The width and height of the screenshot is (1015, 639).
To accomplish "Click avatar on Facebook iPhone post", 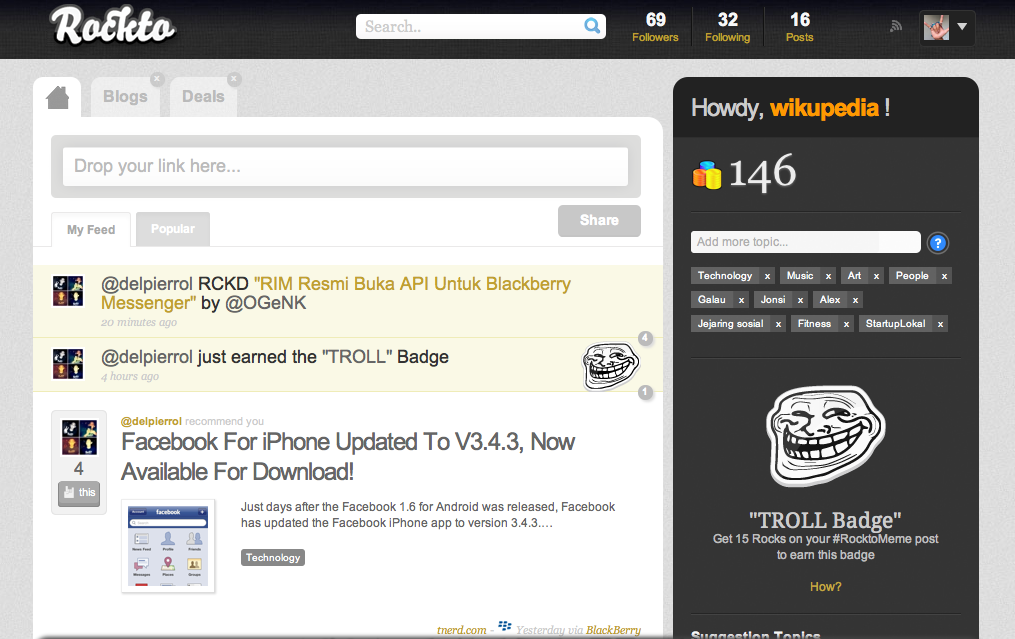I will point(79,437).
